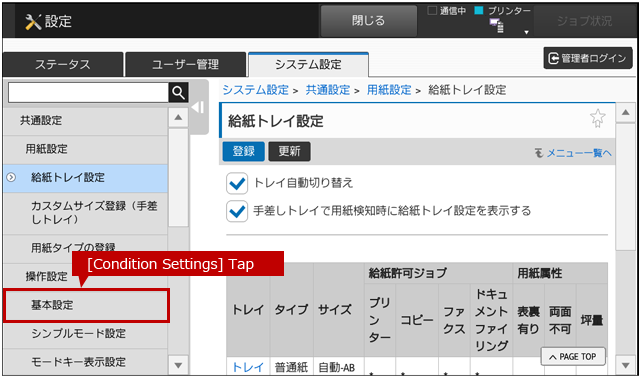Viewport: 640px width, 376px height.
Task: Click main page scroll up arrow
Action: pyautogui.click(x=625, y=113)
